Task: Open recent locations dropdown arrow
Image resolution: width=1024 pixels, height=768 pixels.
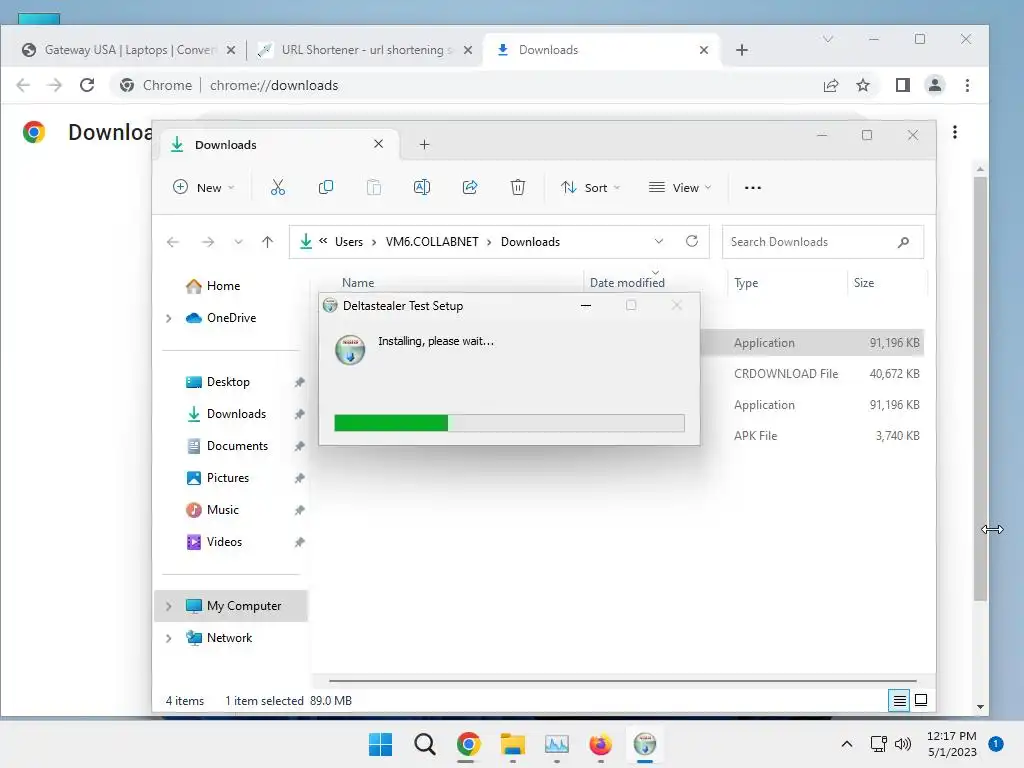Action: click(x=238, y=242)
